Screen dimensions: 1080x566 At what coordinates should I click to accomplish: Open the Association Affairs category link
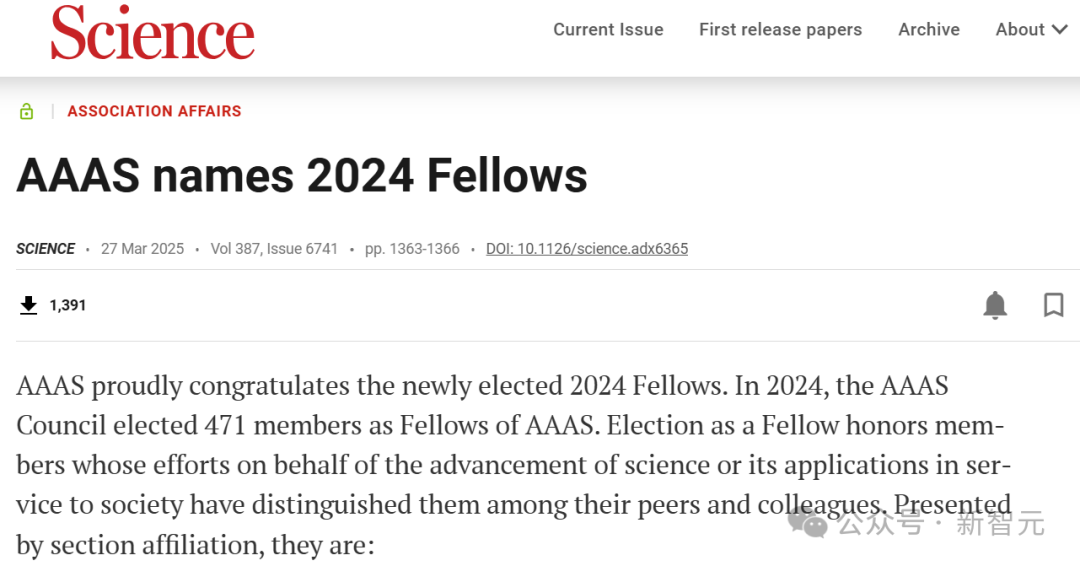pyautogui.click(x=154, y=111)
